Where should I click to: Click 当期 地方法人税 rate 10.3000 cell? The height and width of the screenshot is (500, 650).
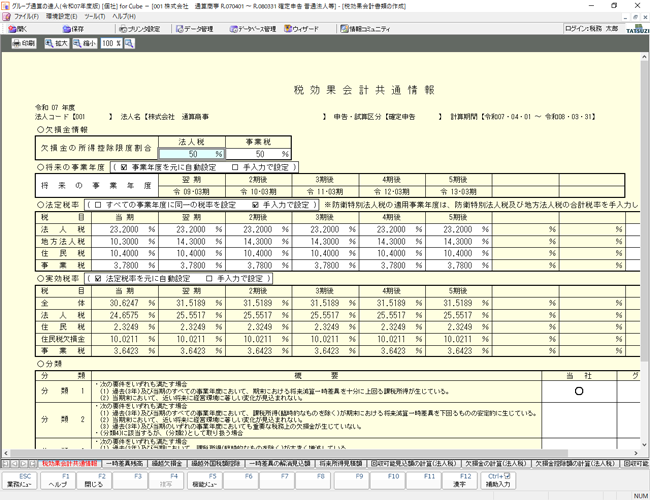click(125, 241)
